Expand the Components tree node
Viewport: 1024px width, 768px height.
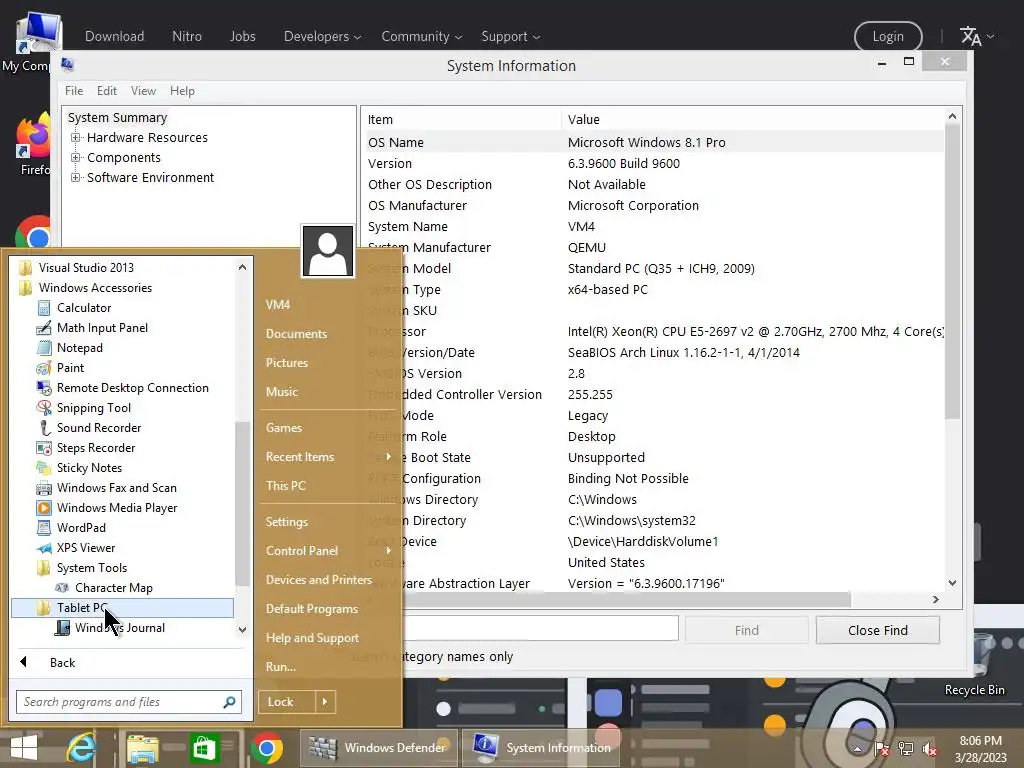[76, 157]
